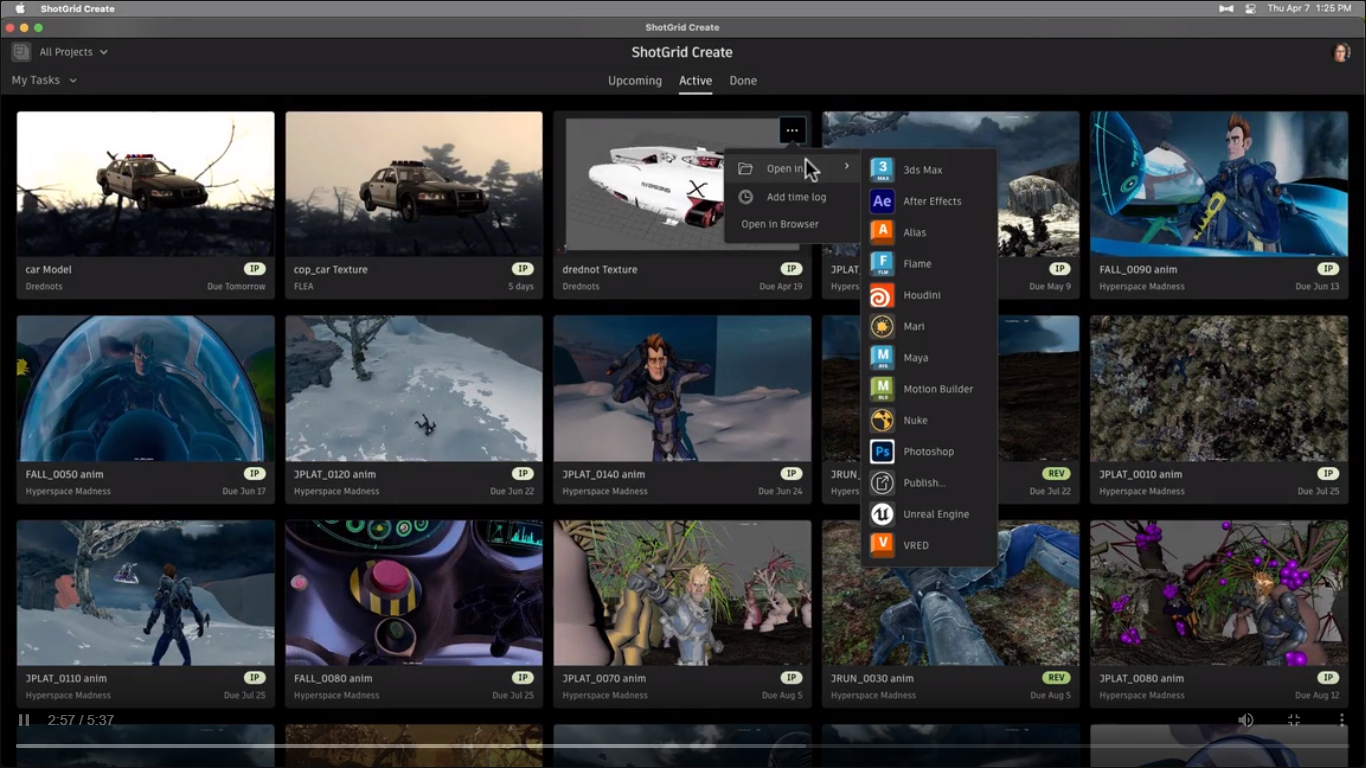Switch to the Upcoming tab
The image size is (1366, 768).
(x=635, y=81)
